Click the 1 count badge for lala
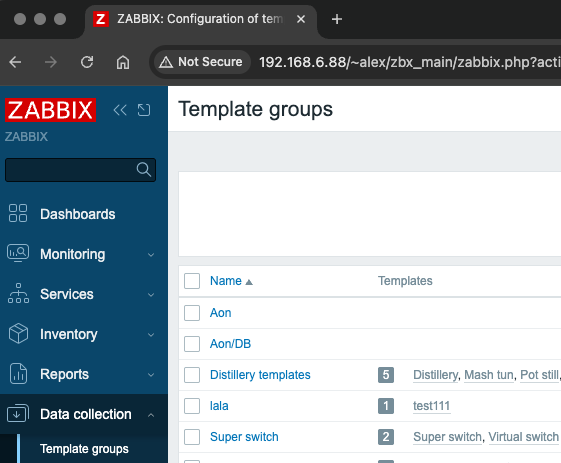 coord(386,406)
